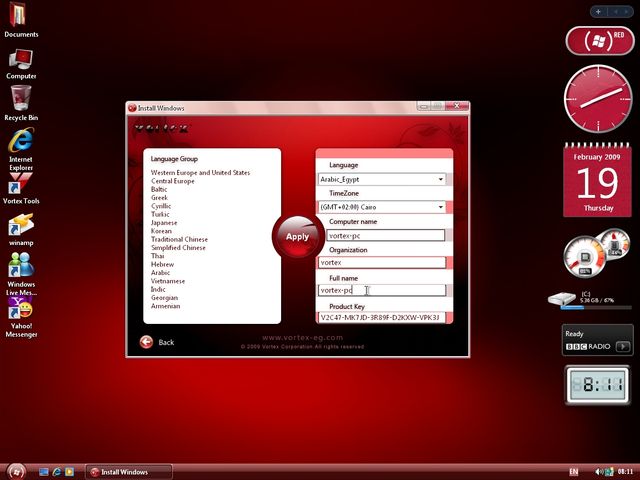Viewport: 640px width, 480px height.
Task: Select Cyrillic language group
Action: [x=161, y=206]
